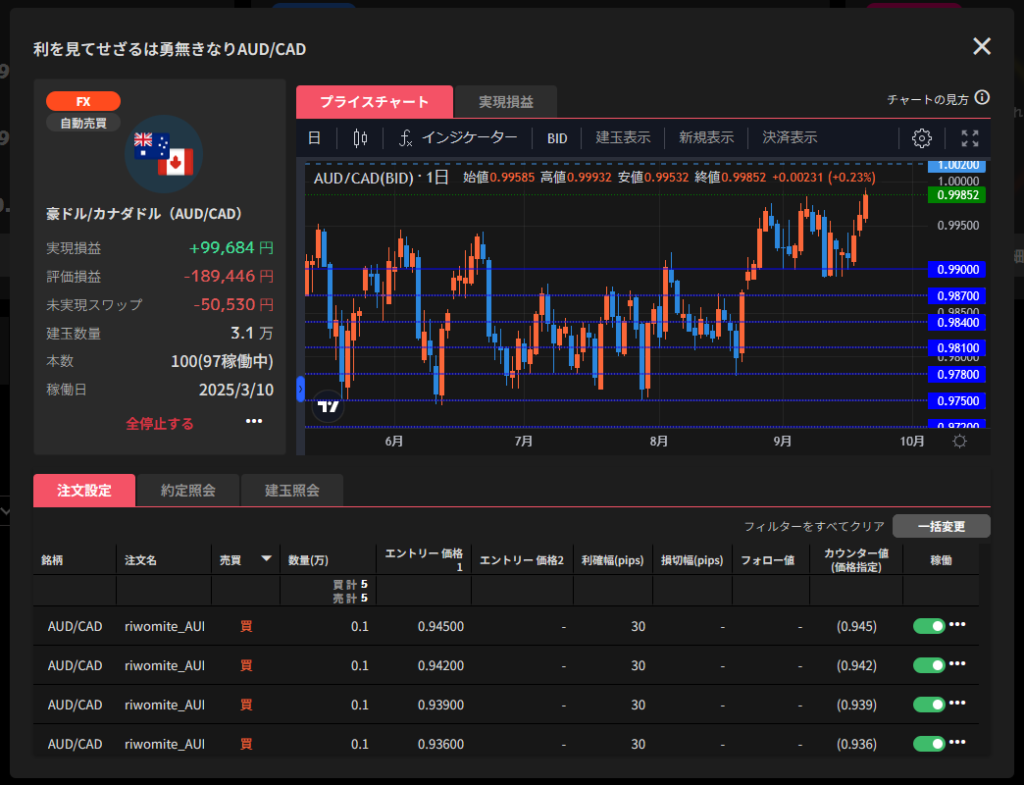
Task: Click entry price cell 0.93600
Action: (441, 744)
